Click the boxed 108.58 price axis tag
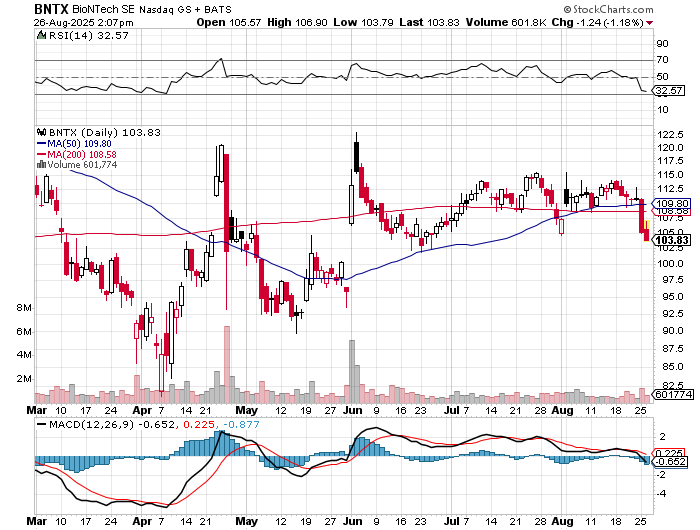Image resolution: width=700 pixels, height=530 pixels. click(x=673, y=210)
